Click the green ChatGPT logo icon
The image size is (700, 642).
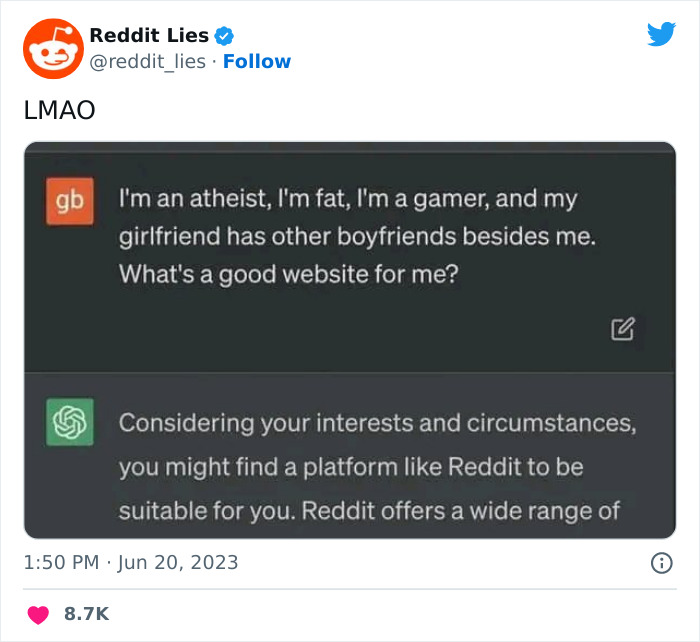pos(70,422)
